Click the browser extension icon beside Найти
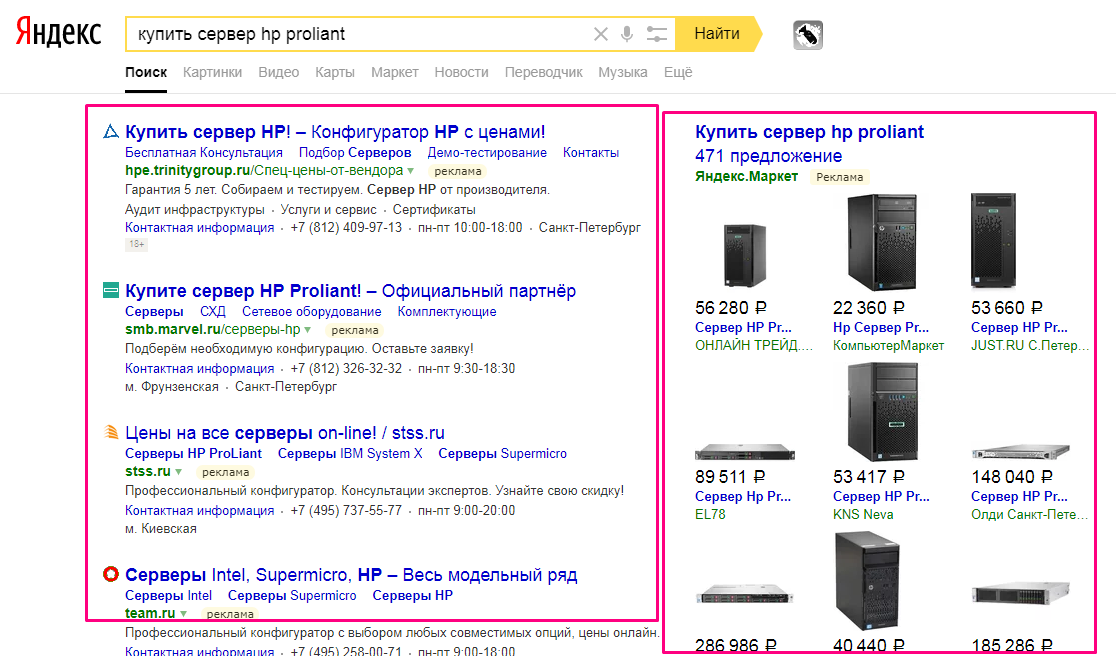The height and width of the screenshot is (656, 1116). pyautogui.click(x=807, y=35)
